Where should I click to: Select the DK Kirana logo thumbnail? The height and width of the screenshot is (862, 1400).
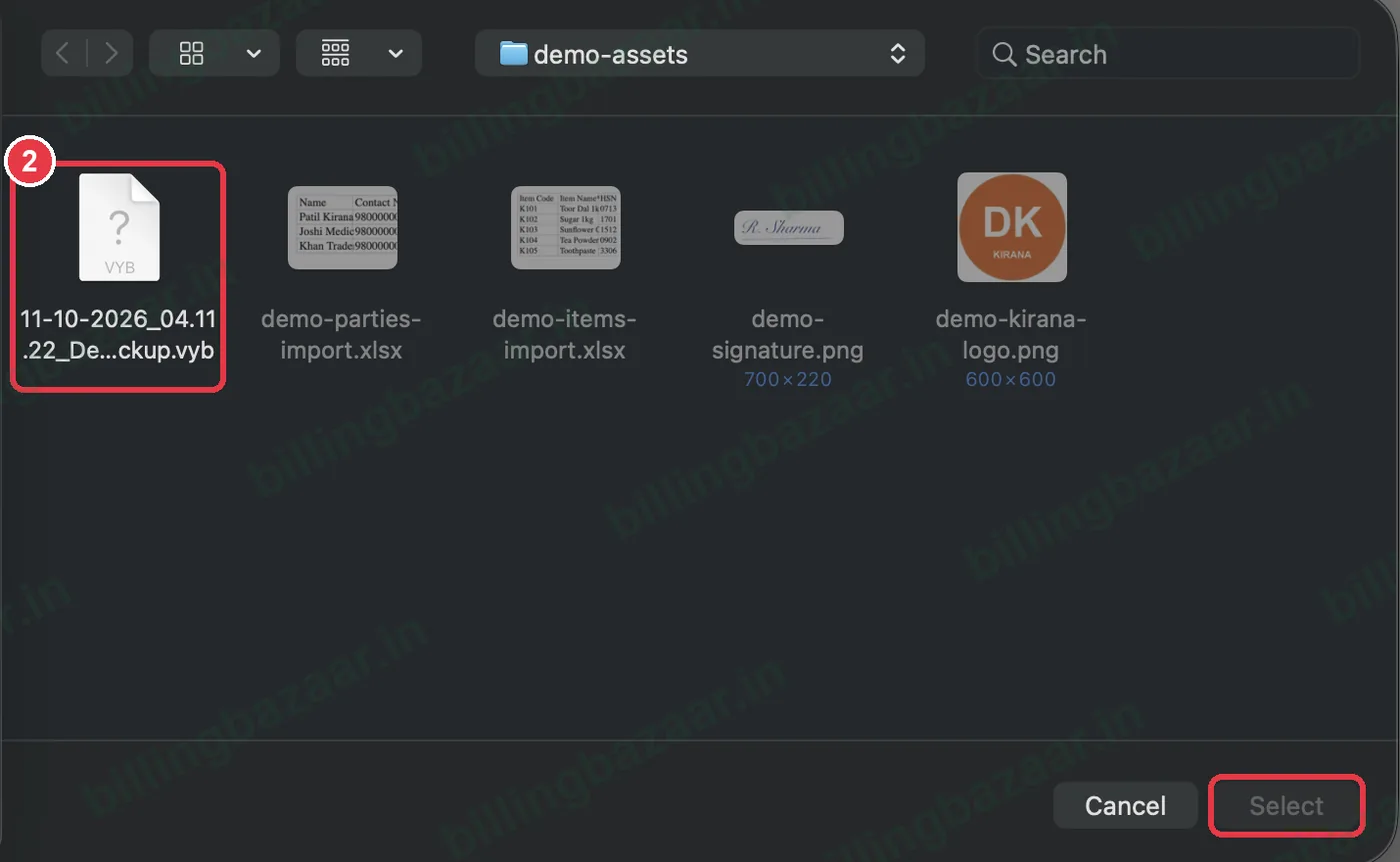[x=1012, y=227]
